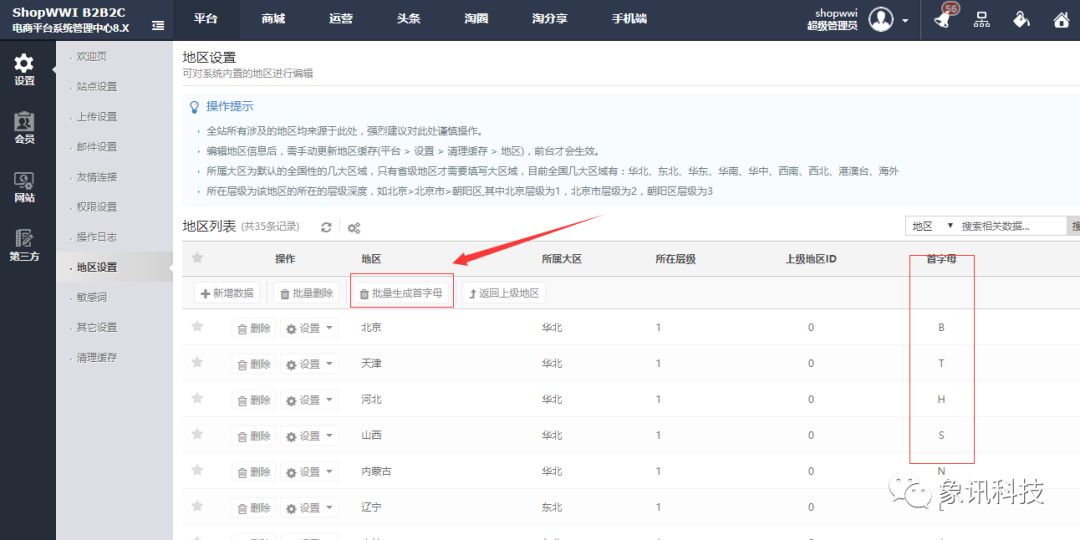
Task: Delete the 天津 region row
Action: click(x=253, y=364)
